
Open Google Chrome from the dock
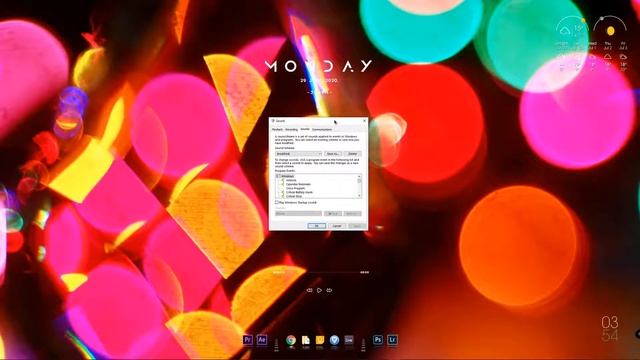(x=291, y=340)
